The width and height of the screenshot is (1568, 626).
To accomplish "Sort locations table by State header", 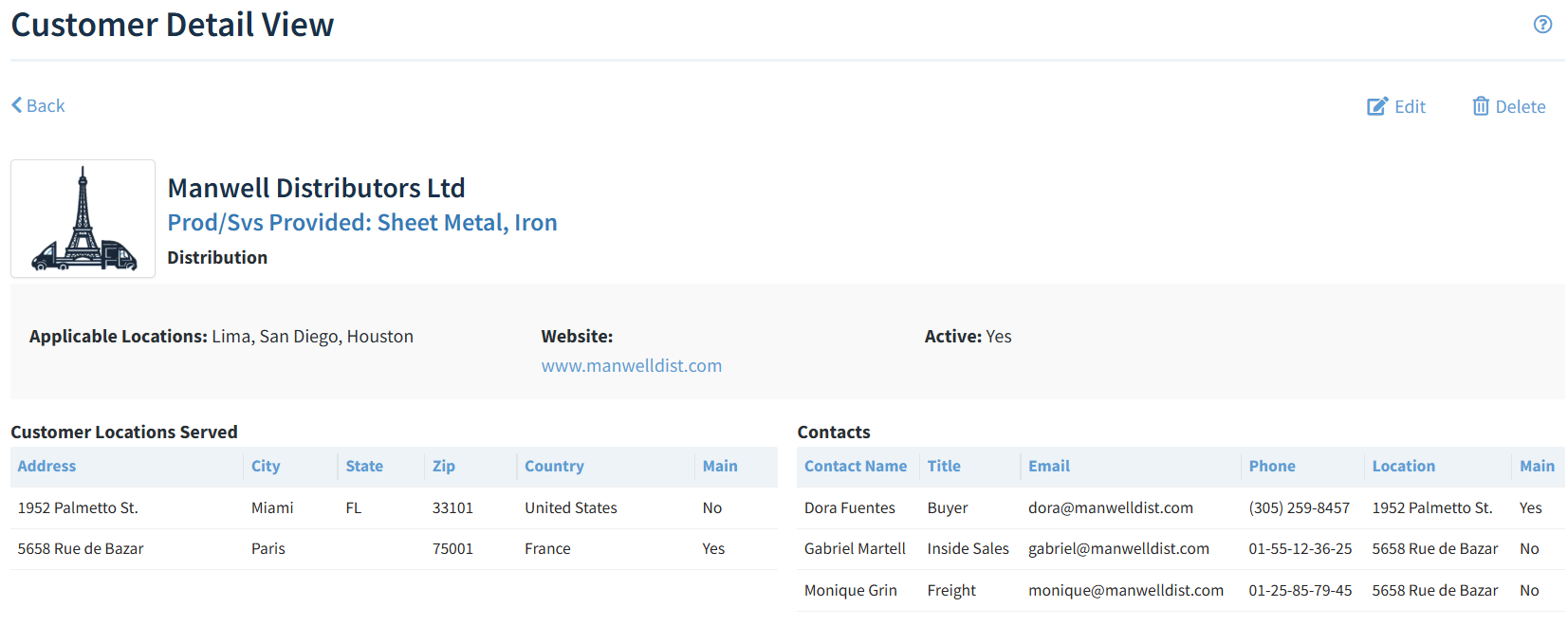I will [364, 467].
